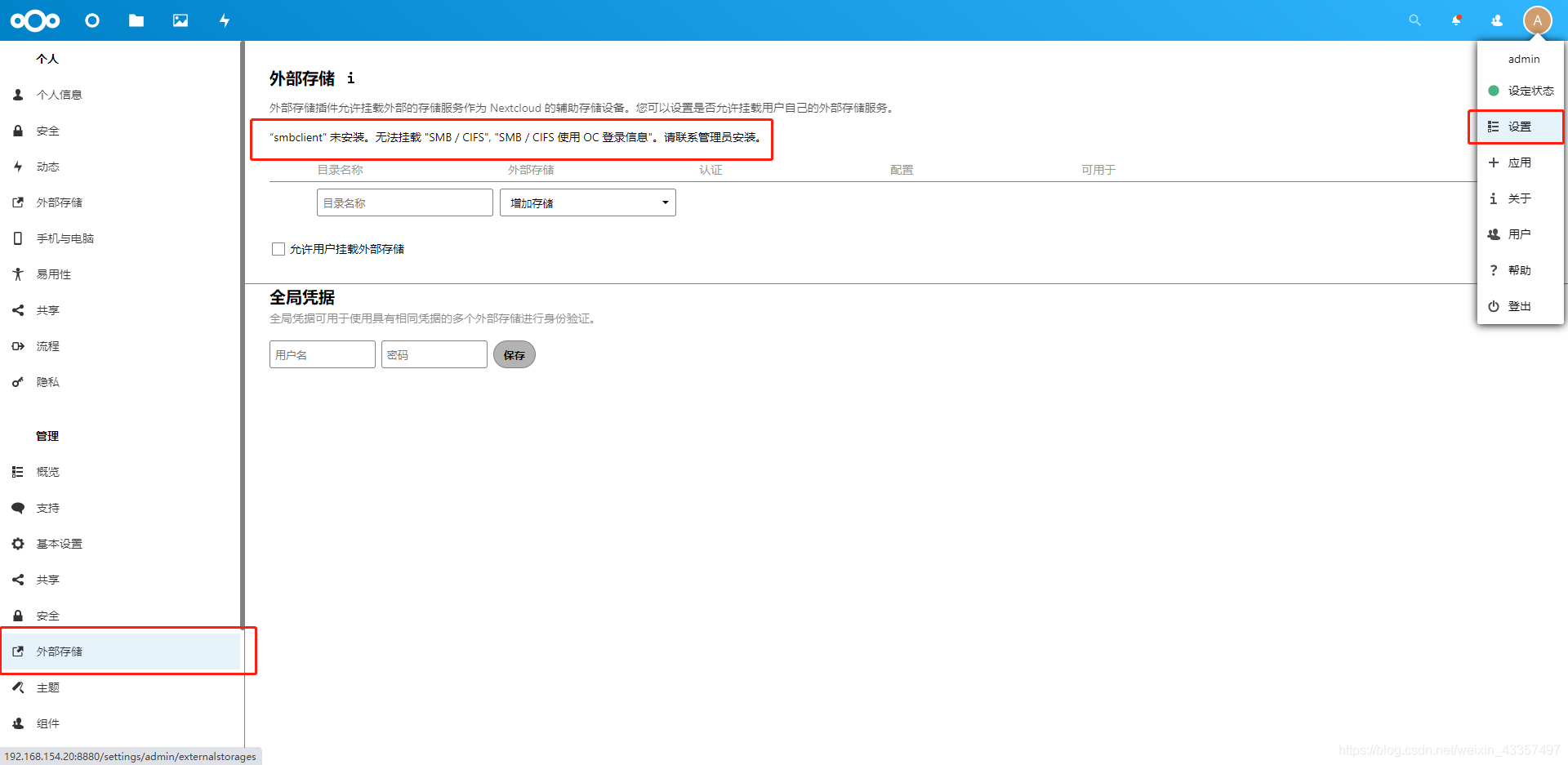Open the Dashboard circle icon

92,20
